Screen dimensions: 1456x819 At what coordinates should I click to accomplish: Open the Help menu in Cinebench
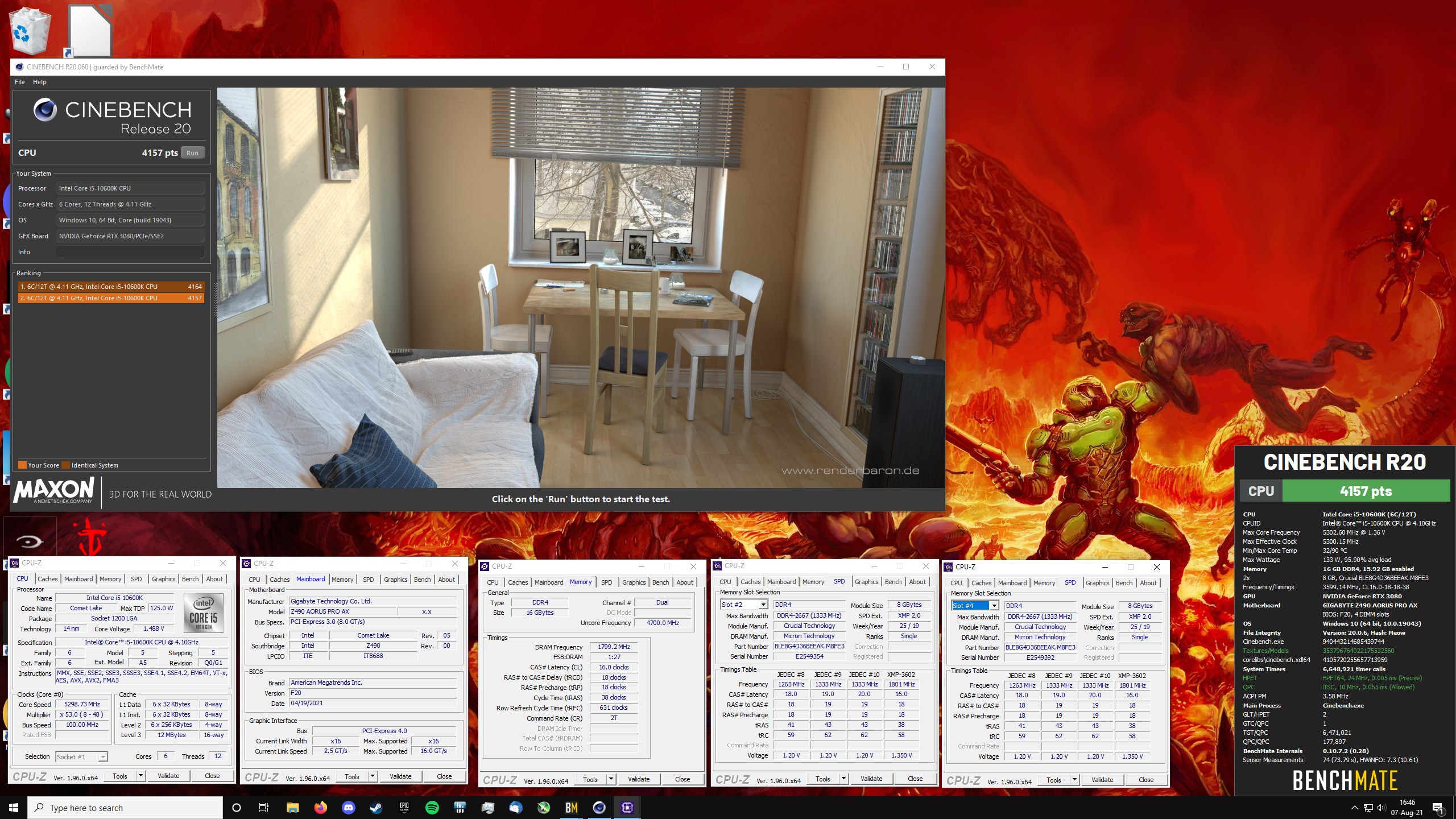pyautogui.click(x=39, y=82)
